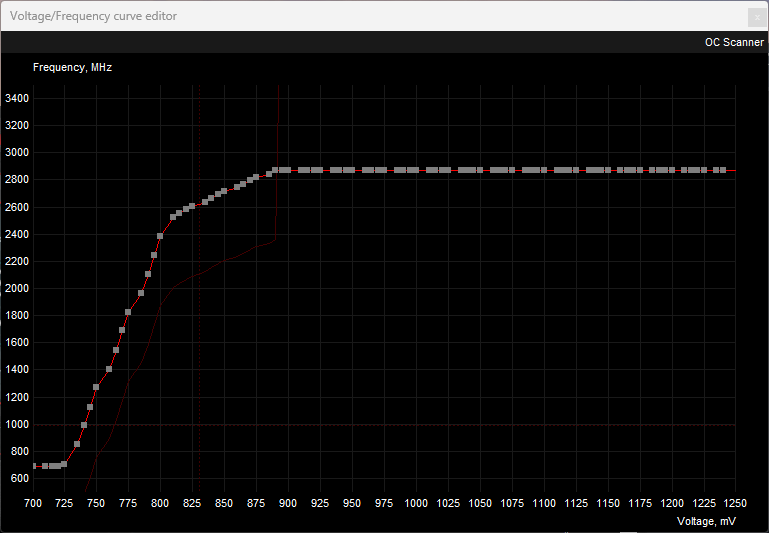The height and width of the screenshot is (533, 769).
Task: Select the curve point sitting on the 1000 MHz line
Action: (84, 425)
